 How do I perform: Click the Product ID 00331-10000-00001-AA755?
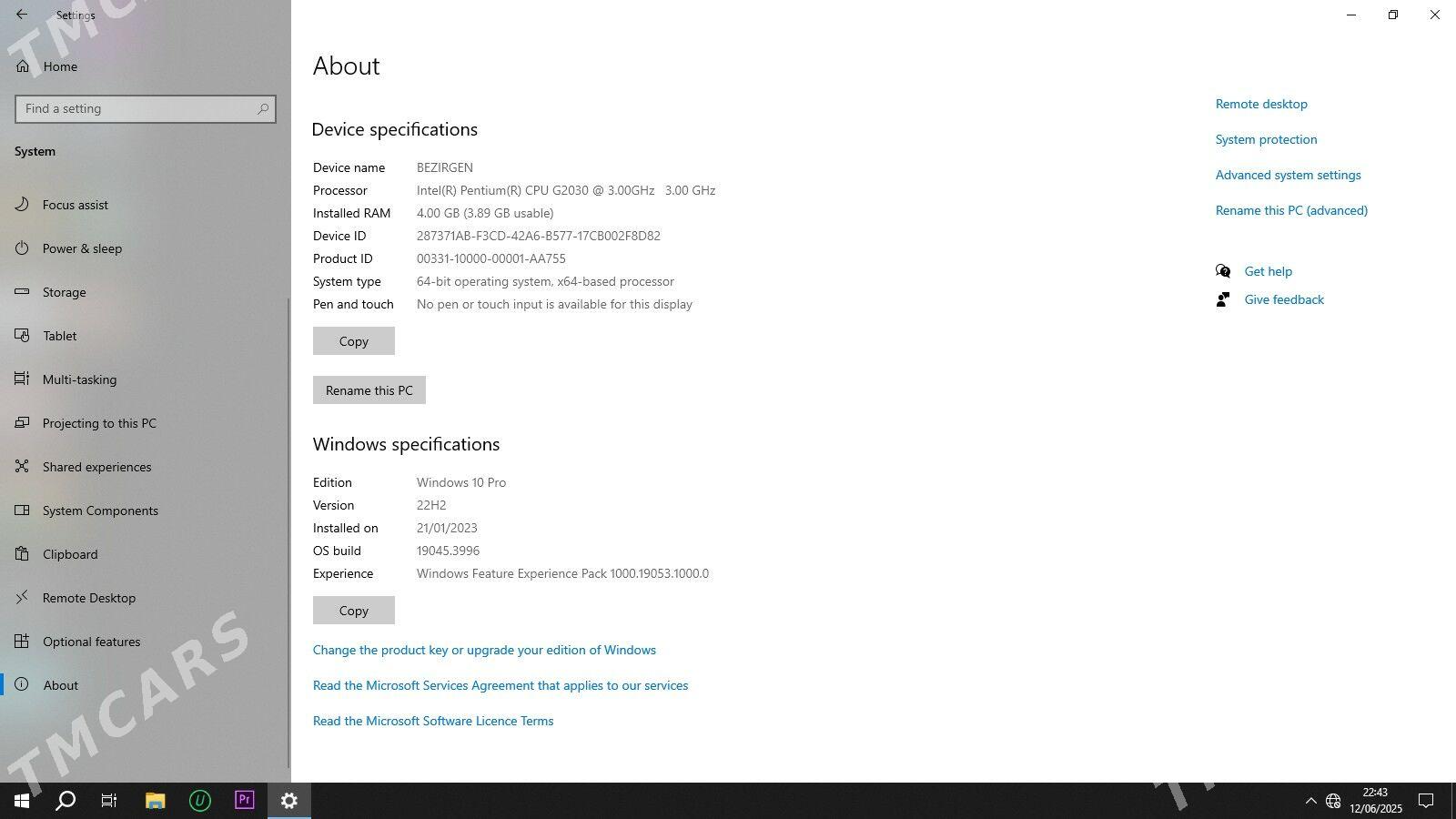coord(491,258)
